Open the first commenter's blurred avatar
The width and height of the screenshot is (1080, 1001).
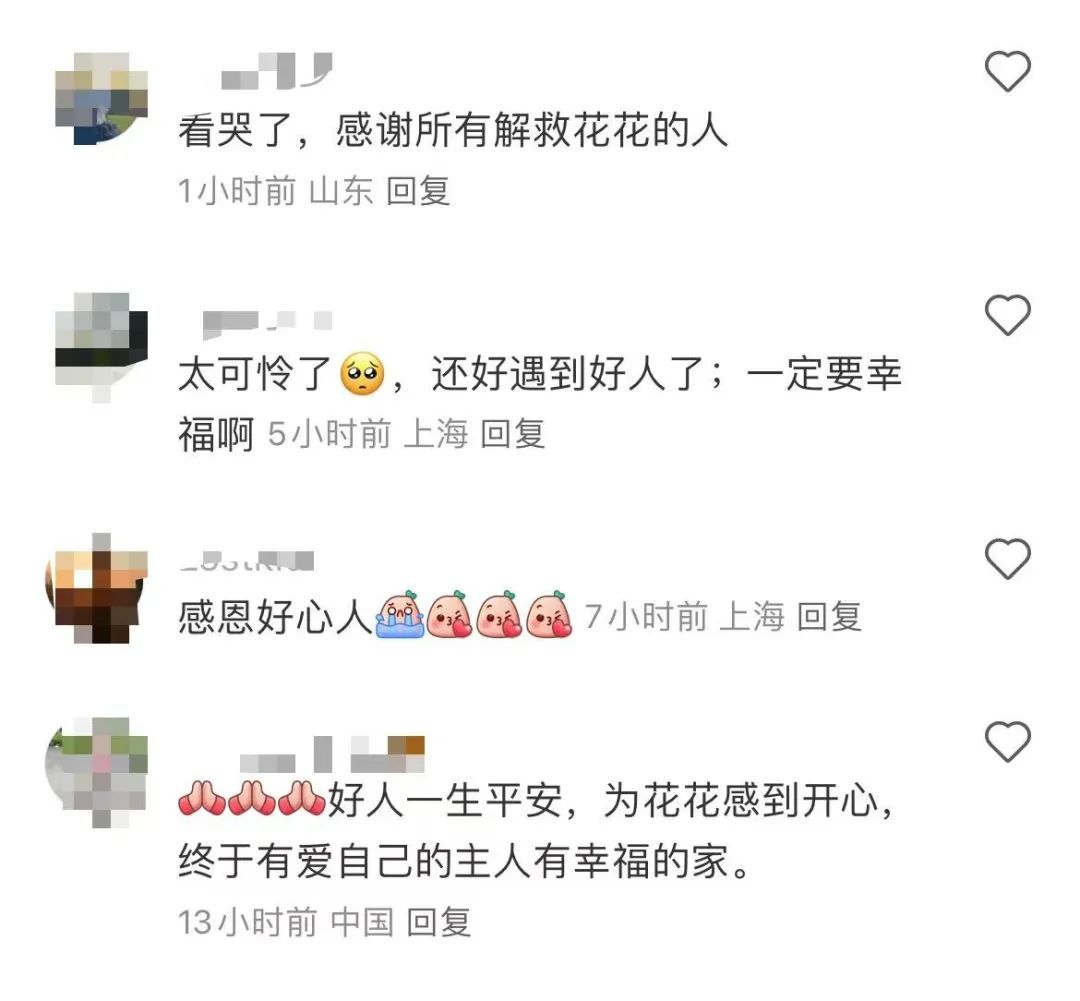coord(101,98)
